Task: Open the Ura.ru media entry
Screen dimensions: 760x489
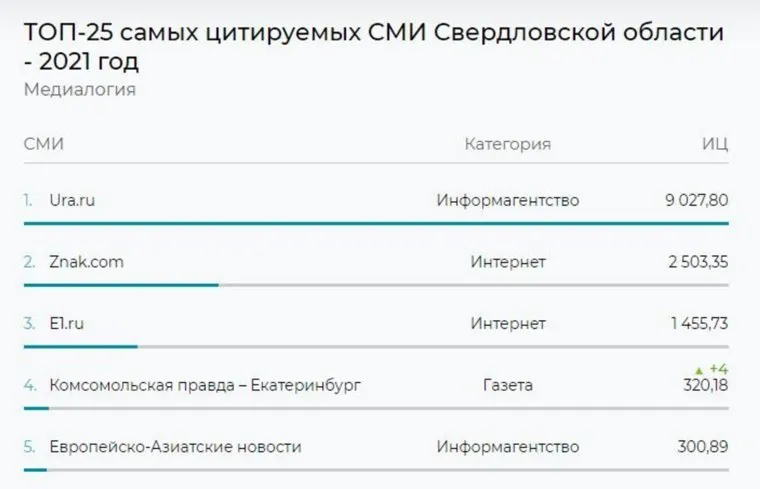Action: [x=72, y=201]
